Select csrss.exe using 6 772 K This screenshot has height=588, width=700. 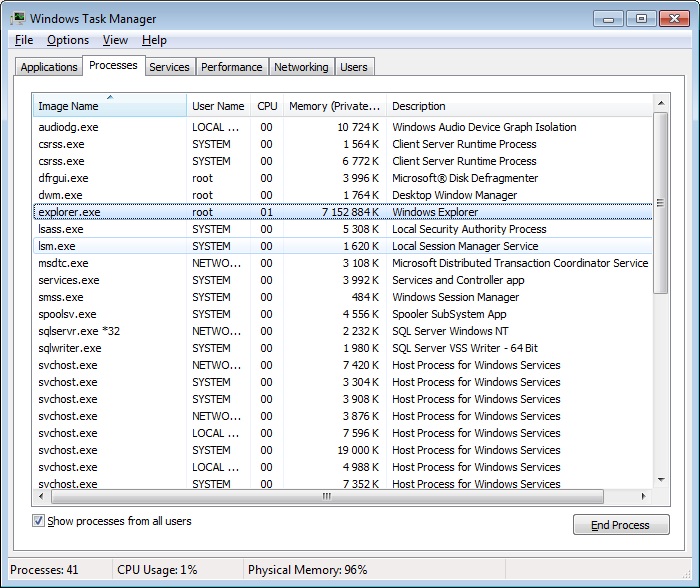342,161
